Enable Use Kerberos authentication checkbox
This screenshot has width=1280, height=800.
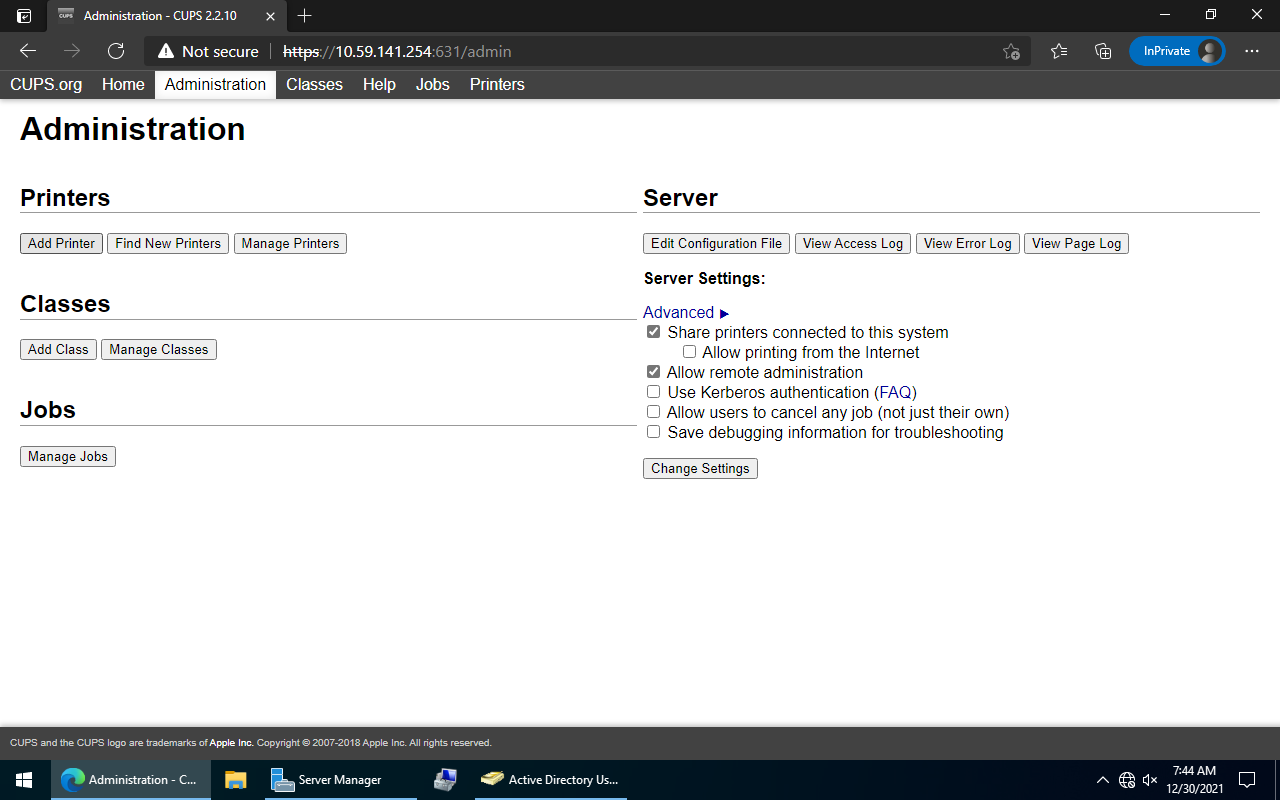click(x=654, y=392)
